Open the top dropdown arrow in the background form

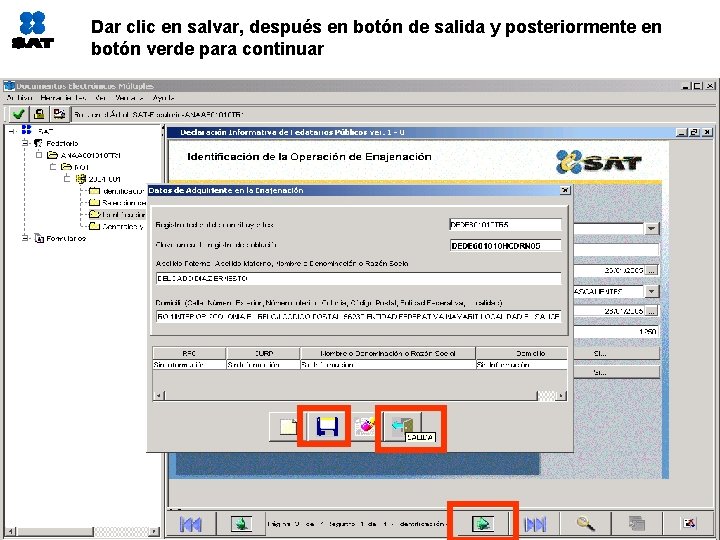(x=652, y=228)
